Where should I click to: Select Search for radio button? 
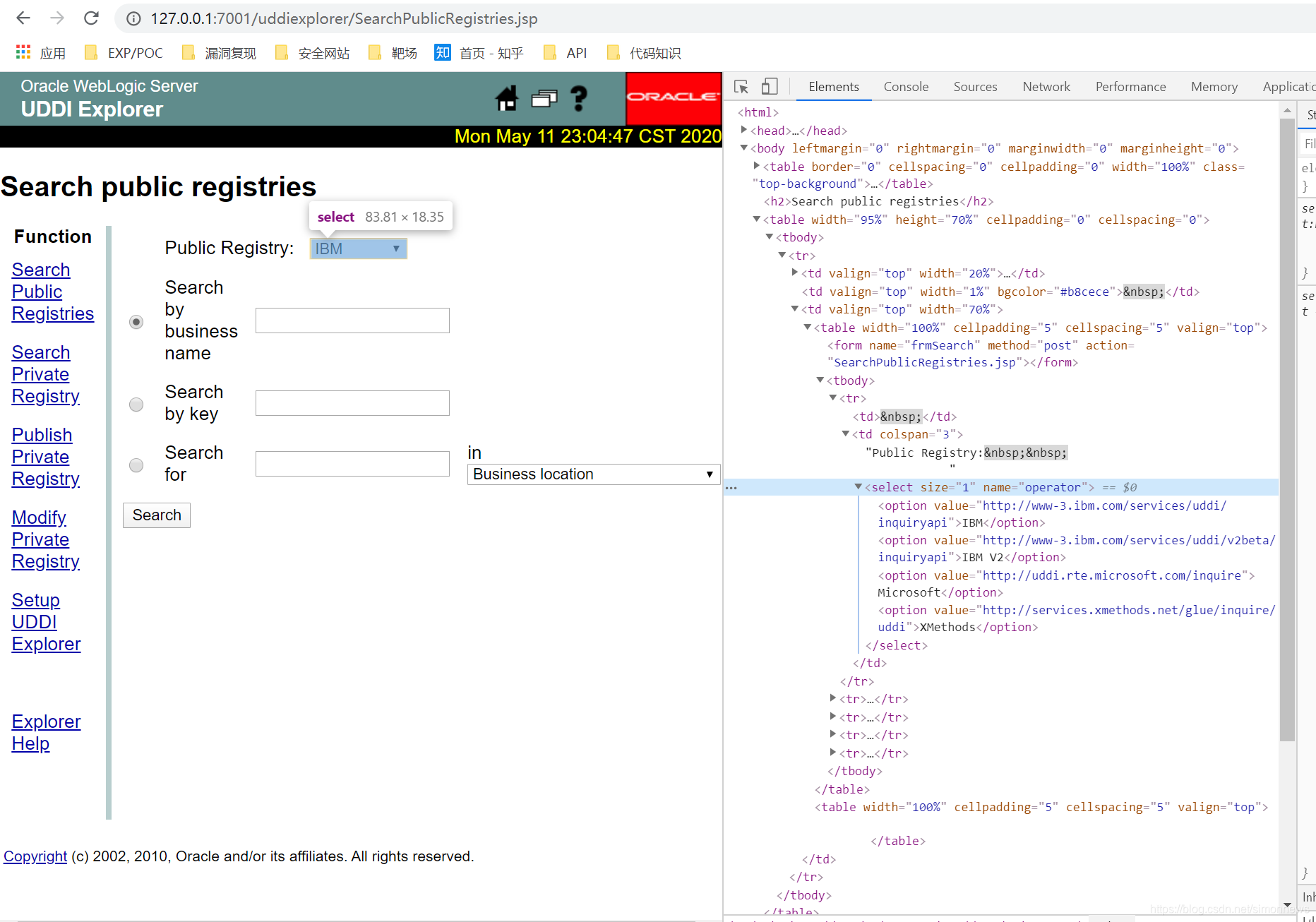click(136, 465)
